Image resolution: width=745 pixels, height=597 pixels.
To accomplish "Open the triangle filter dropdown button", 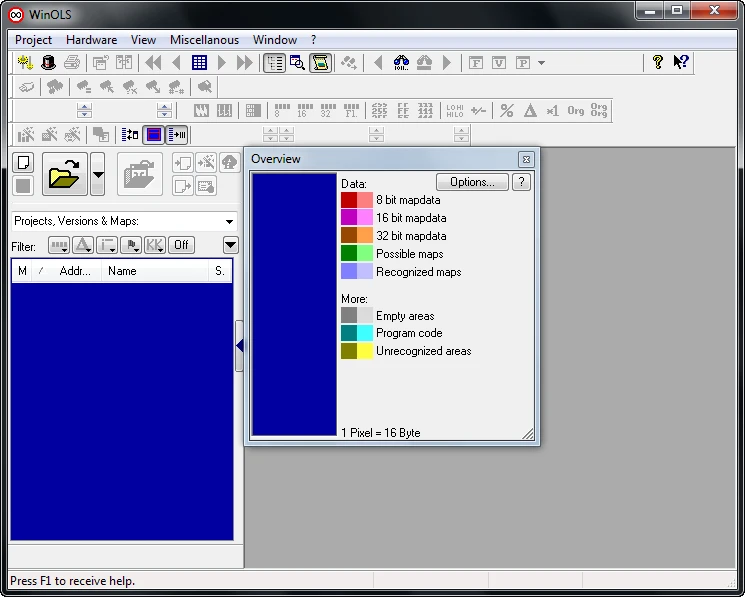I will point(83,245).
